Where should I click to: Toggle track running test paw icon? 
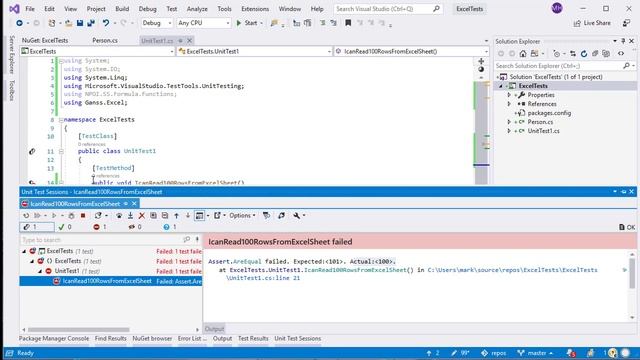(x=119, y=216)
